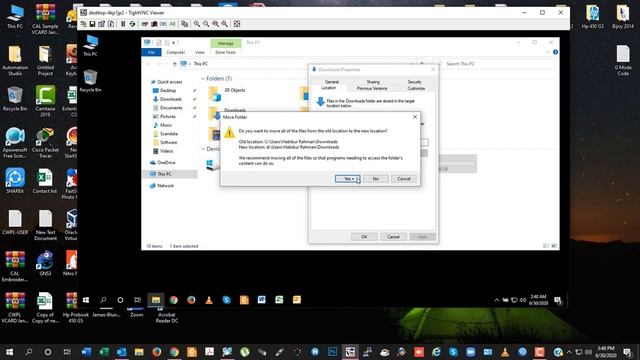The height and width of the screenshot is (360, 640).
Task: Switch to Customize tab in Downloads Properties
Action: coord(416,88)
